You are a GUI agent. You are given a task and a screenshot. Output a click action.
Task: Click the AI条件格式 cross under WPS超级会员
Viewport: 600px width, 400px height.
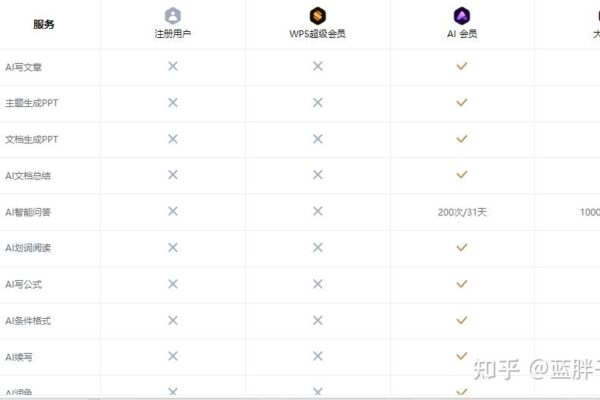point(318,320)
